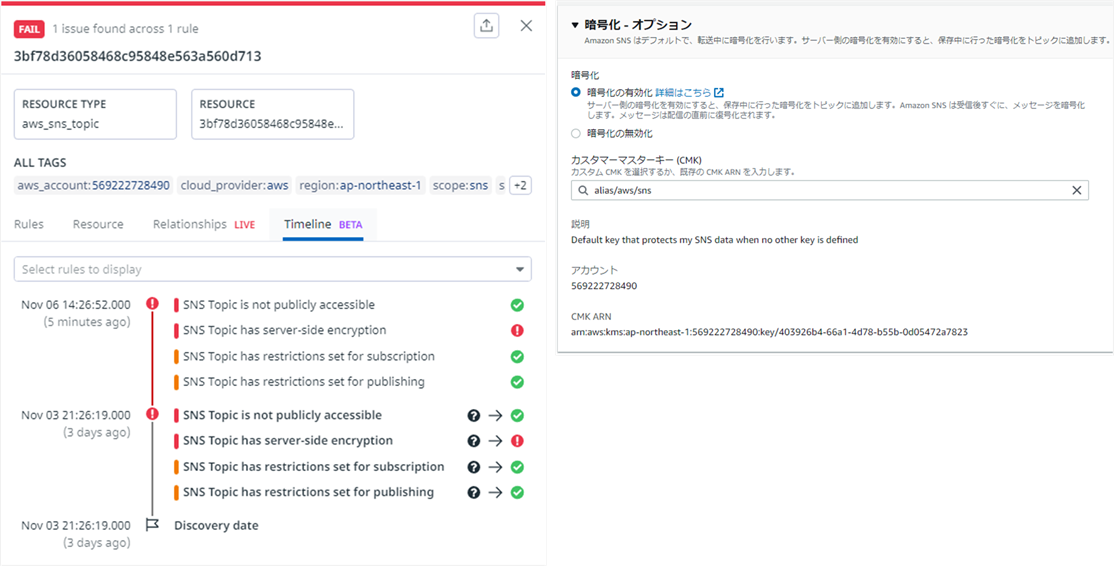
Task: Open the 詳細はこちら link
Action: click(689, 92)
